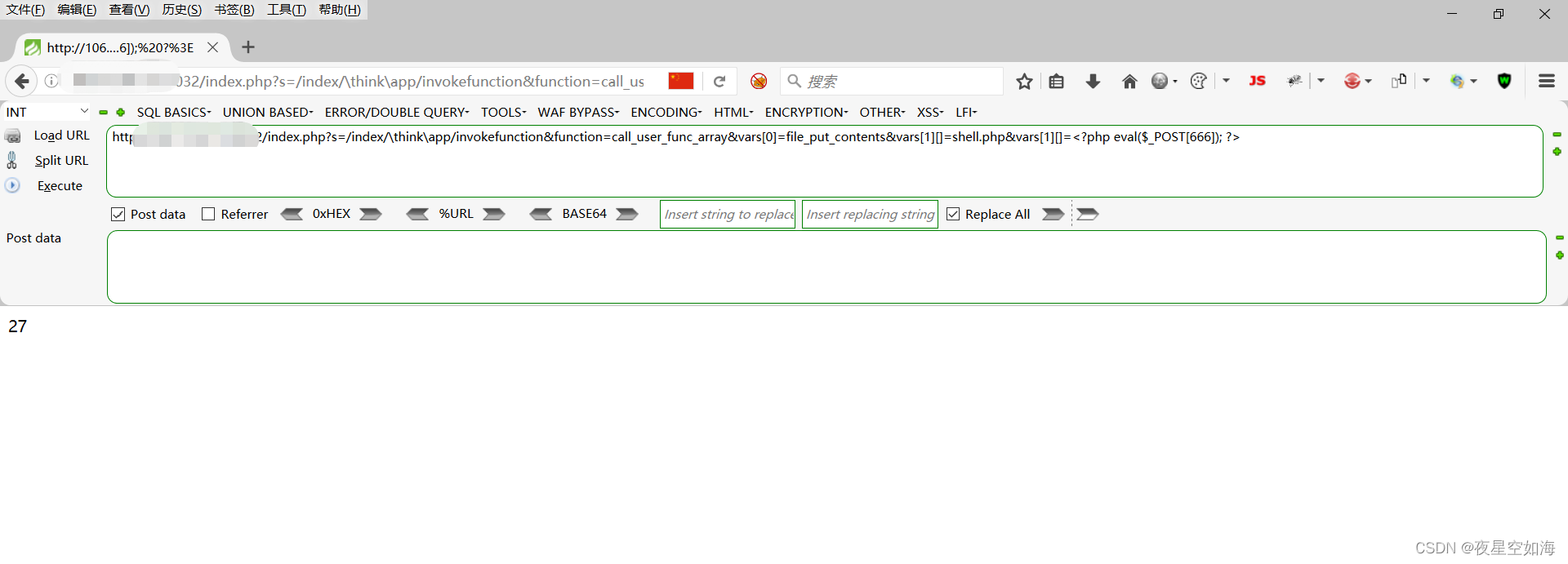Click the grey globe toolbar icon

click(1160, 81)
